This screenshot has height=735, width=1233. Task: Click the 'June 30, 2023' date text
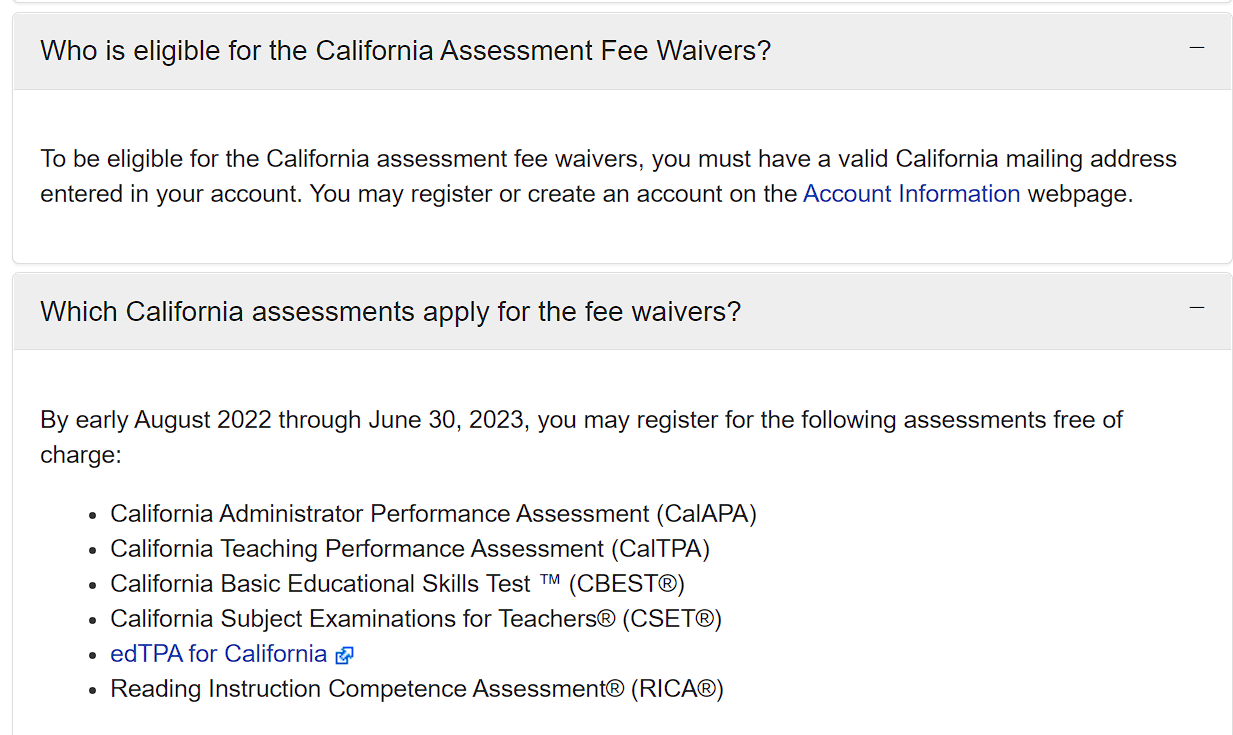[x=446, y=420]
